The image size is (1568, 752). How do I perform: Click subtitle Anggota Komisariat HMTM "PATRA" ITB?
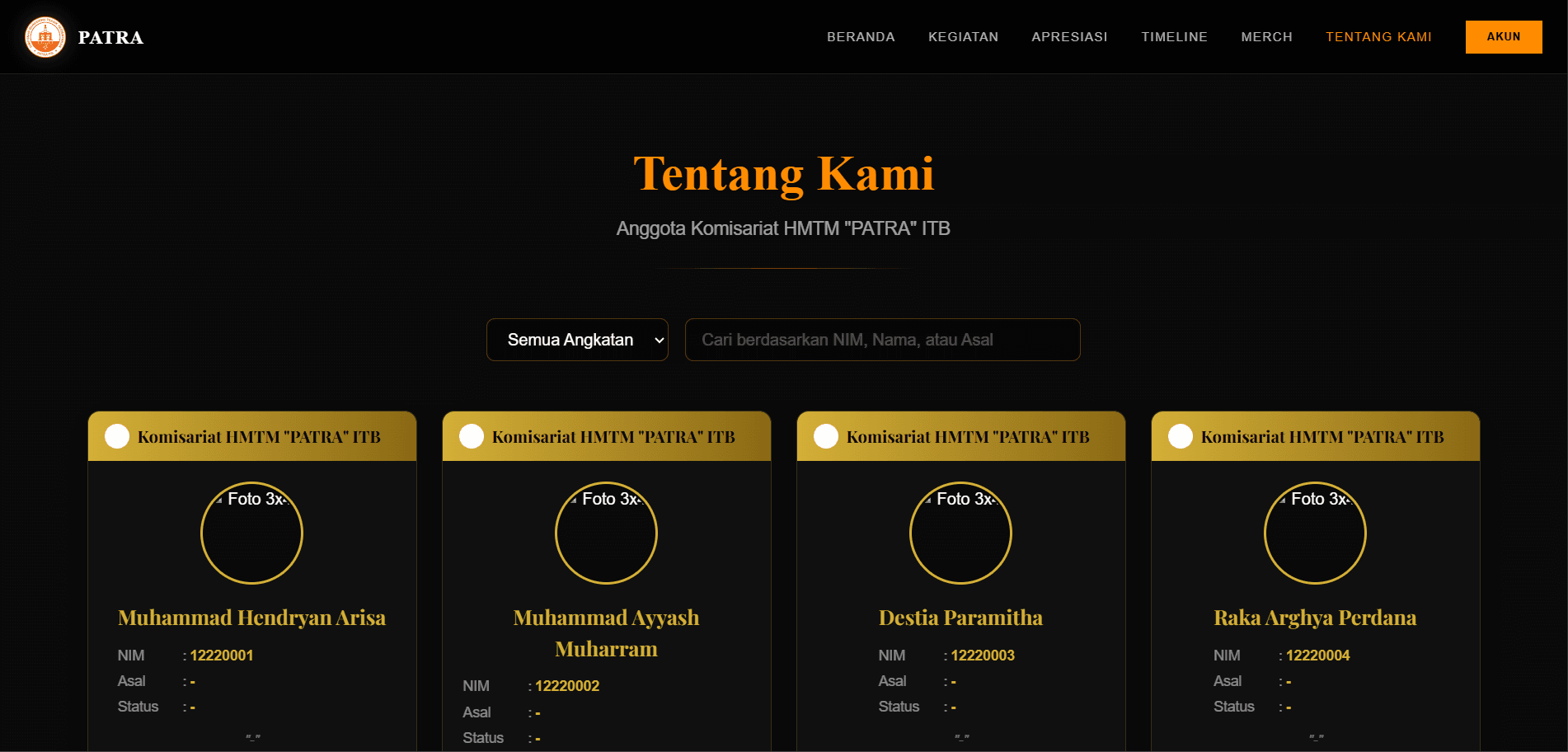click(783, 228)
